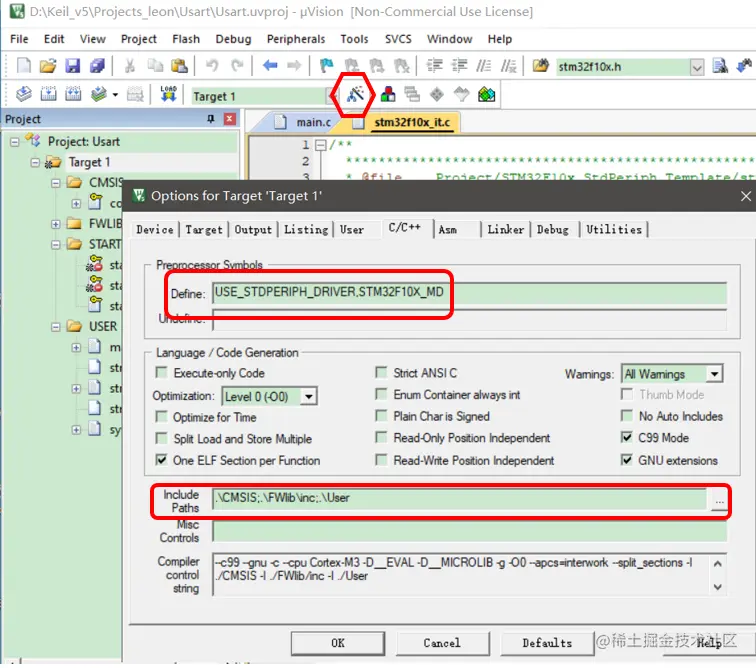This screenshot has height=668, width=756.
Task: Click the Save All icon
Action: [x=97, y=65]
